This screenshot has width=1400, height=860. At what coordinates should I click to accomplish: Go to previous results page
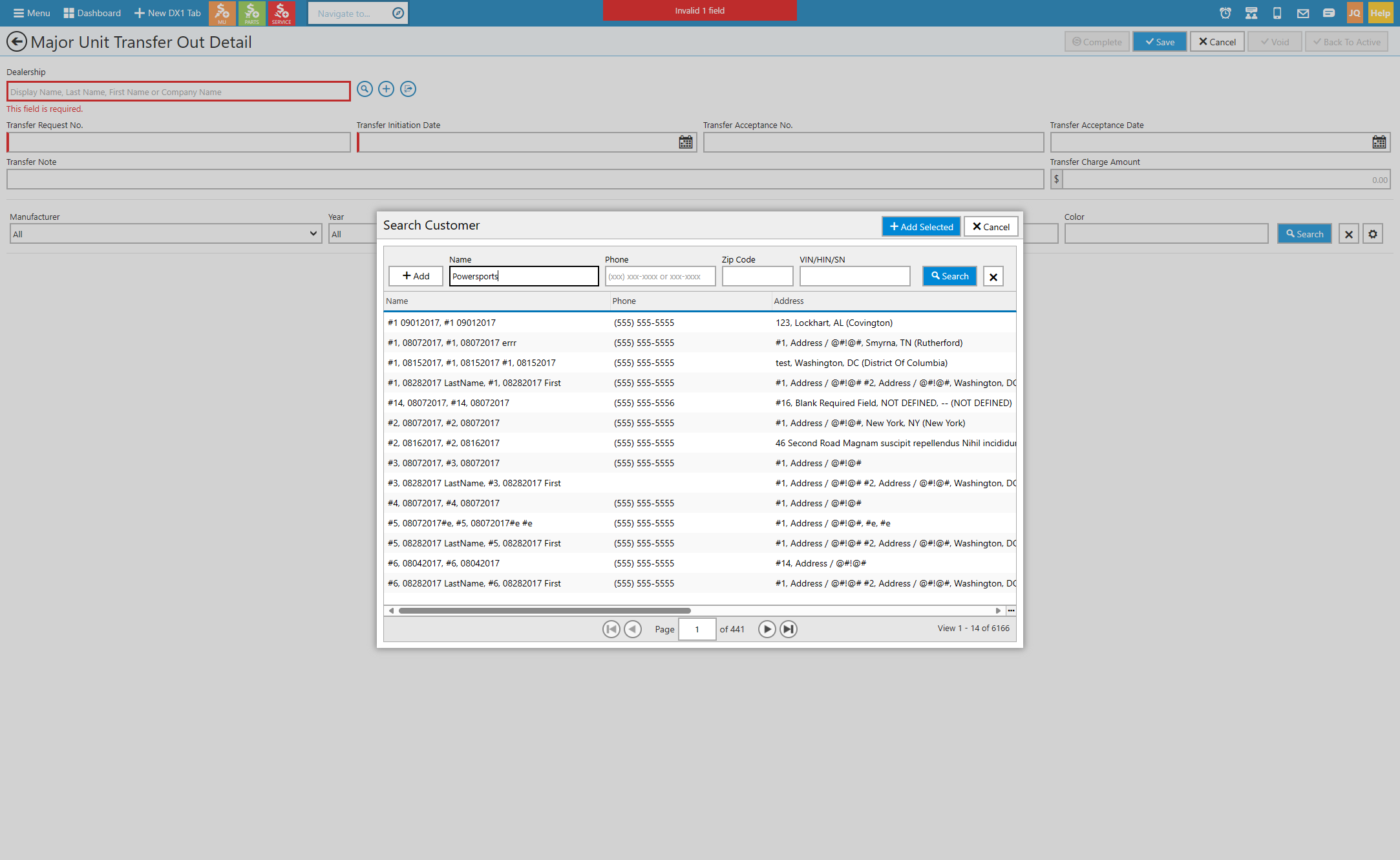tap(633, 629)
